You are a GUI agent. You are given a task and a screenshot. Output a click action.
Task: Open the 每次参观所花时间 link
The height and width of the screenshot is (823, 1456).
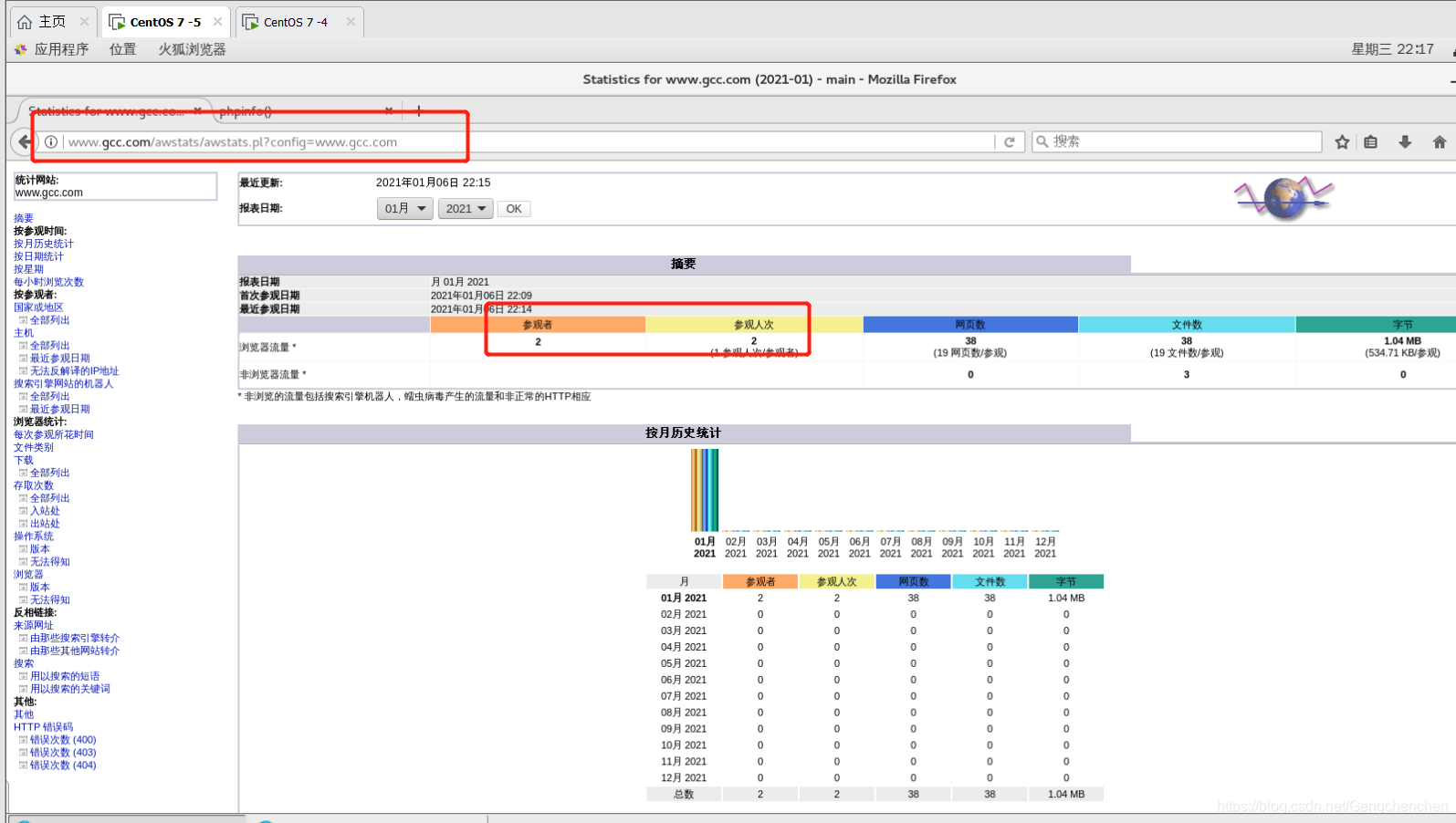point(54,434)
